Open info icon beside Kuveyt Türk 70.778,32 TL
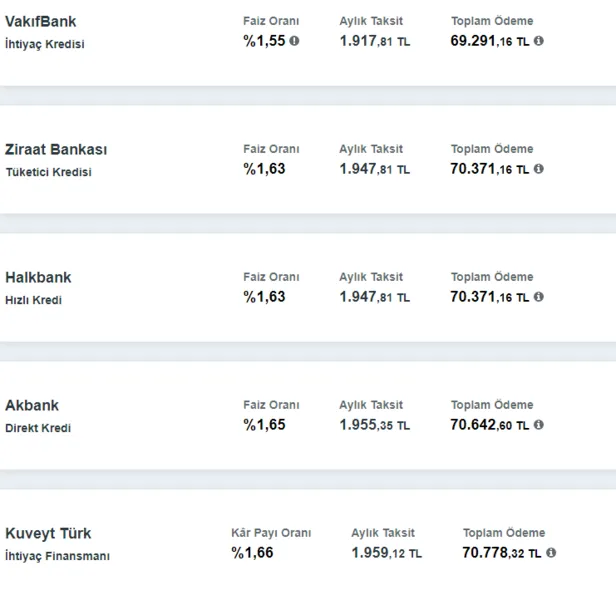 click(x=551, y=553)
